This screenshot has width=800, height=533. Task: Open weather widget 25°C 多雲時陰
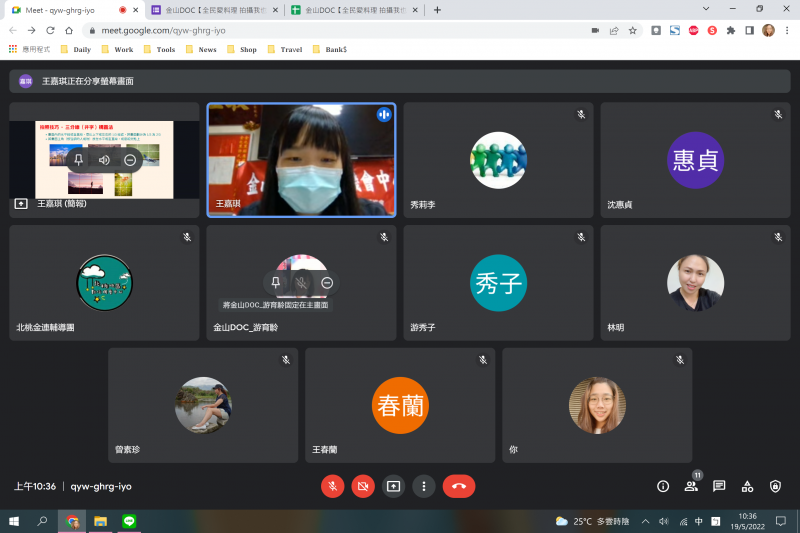tap(592, 521)
